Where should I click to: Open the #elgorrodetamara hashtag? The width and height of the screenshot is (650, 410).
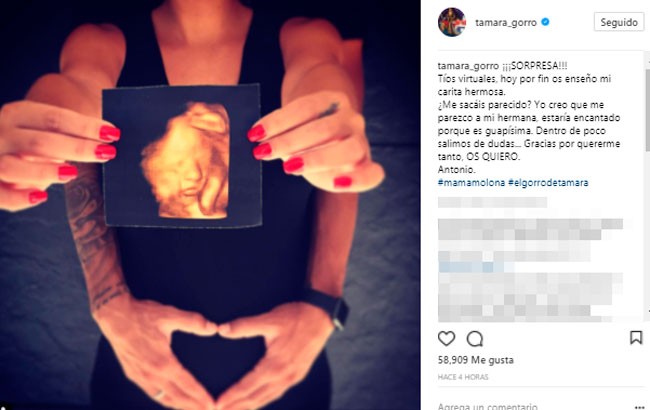point(548,182)
